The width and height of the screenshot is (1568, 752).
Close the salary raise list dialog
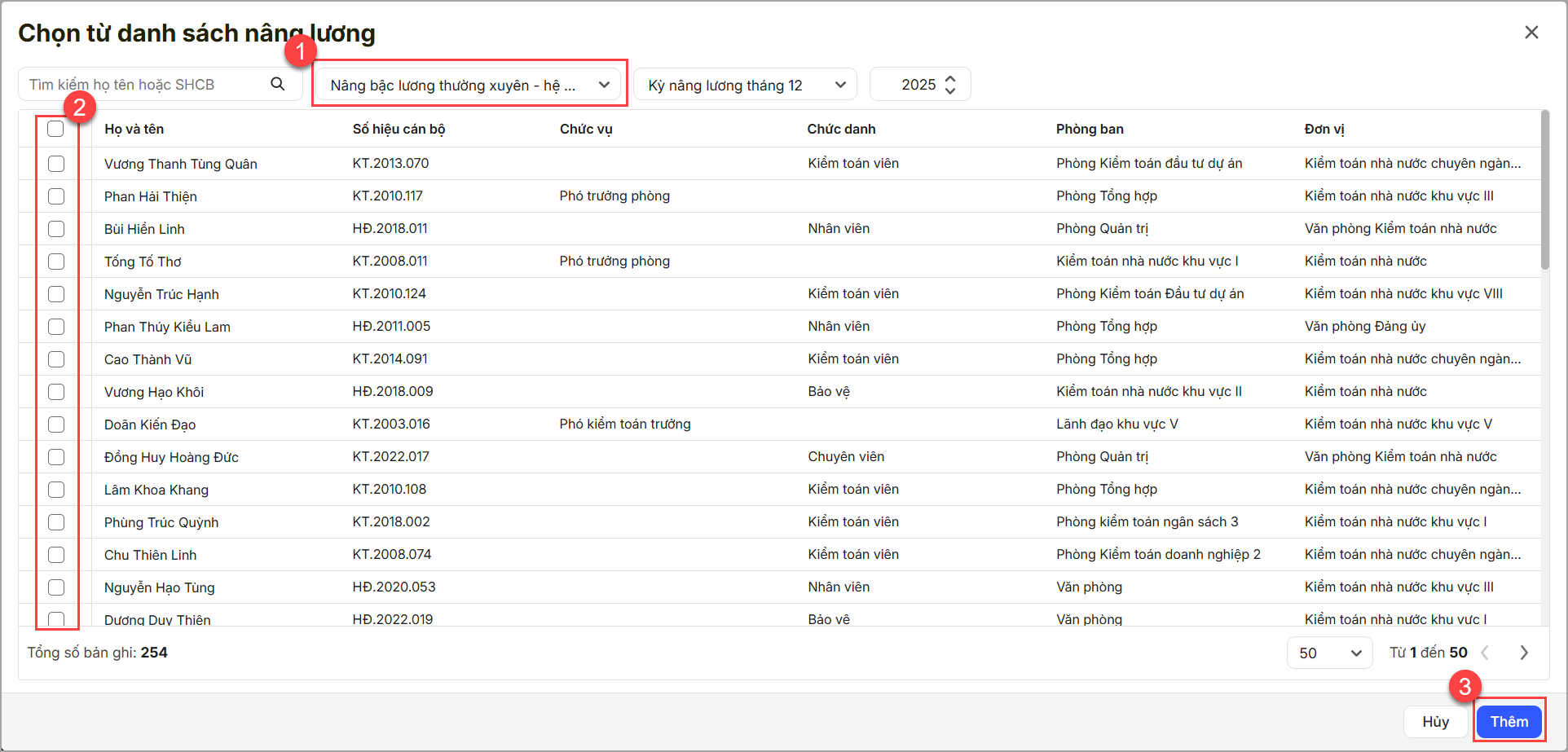[1531, 32]
